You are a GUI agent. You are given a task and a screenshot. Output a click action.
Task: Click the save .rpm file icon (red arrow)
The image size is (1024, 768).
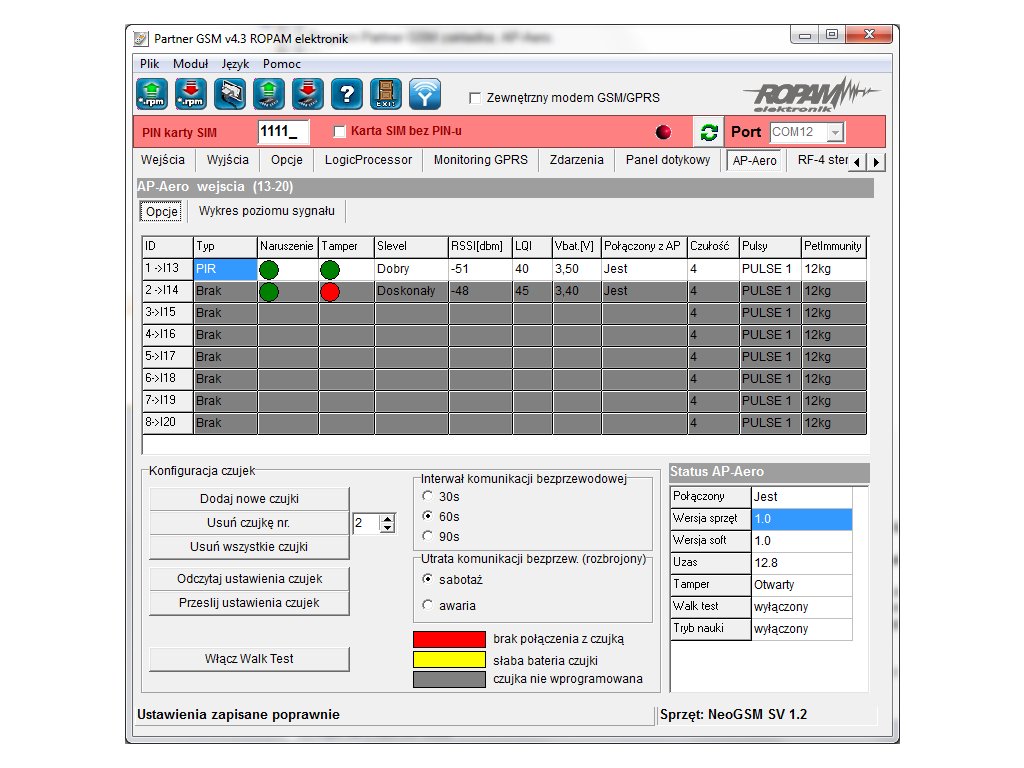coord(190,93)
